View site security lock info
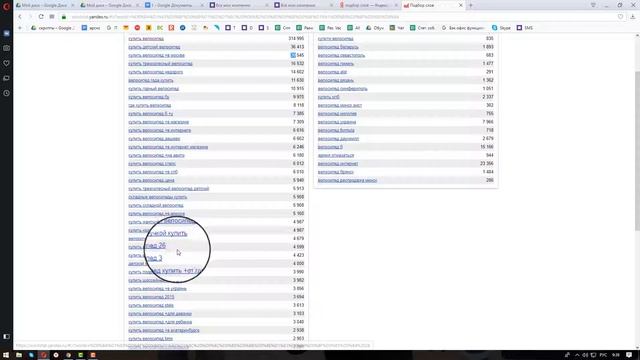This screenshot has height=360, width=640. (x=64, y=17)
